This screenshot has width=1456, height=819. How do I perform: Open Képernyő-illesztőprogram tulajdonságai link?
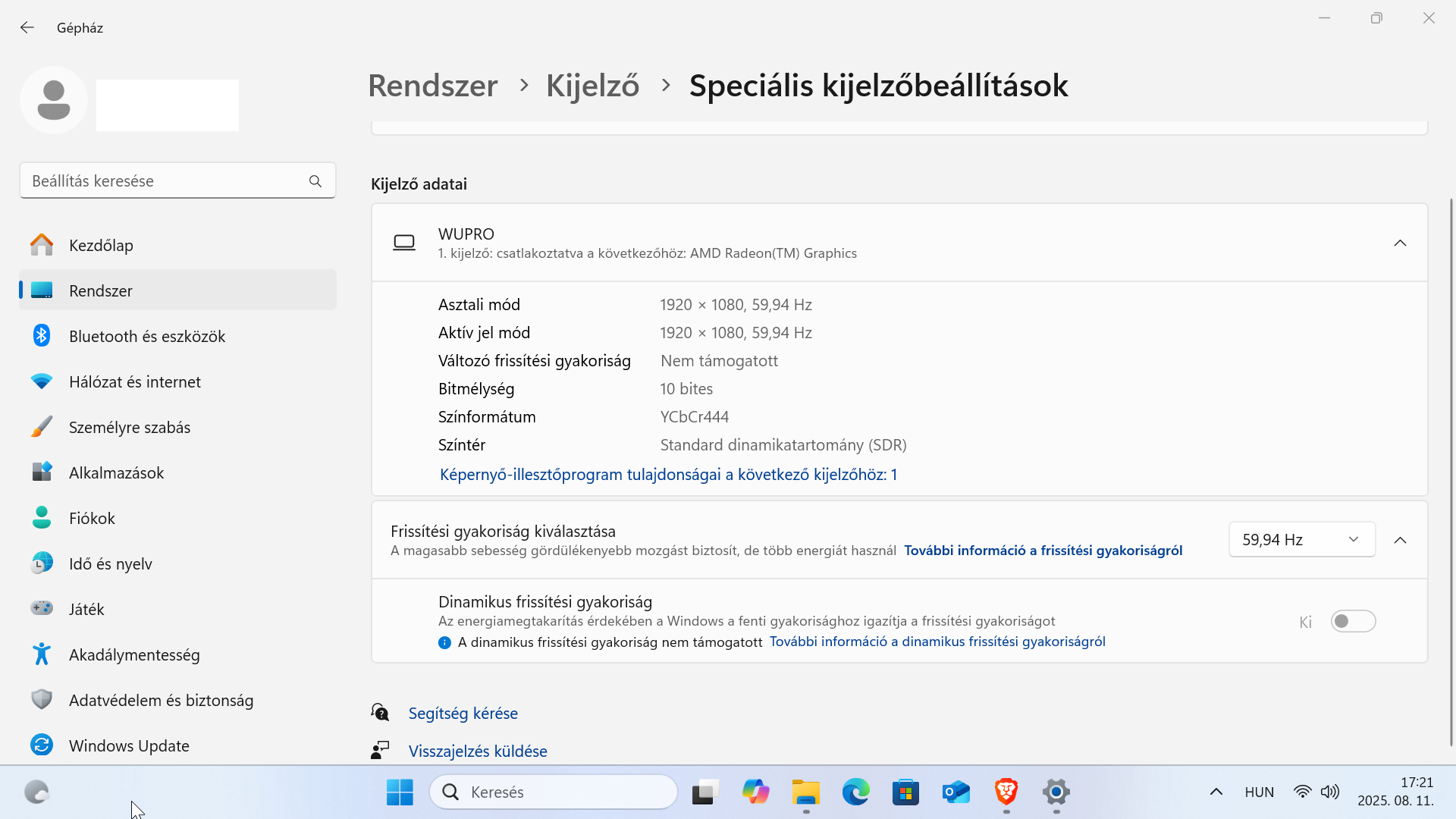pos(668,475)
